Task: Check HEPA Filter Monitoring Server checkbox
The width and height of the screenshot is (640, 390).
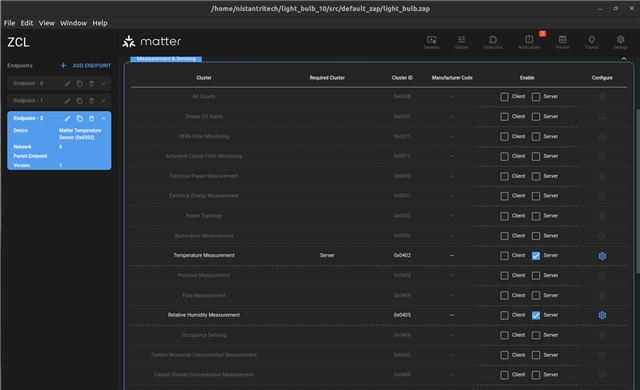Action: [536, 137]
